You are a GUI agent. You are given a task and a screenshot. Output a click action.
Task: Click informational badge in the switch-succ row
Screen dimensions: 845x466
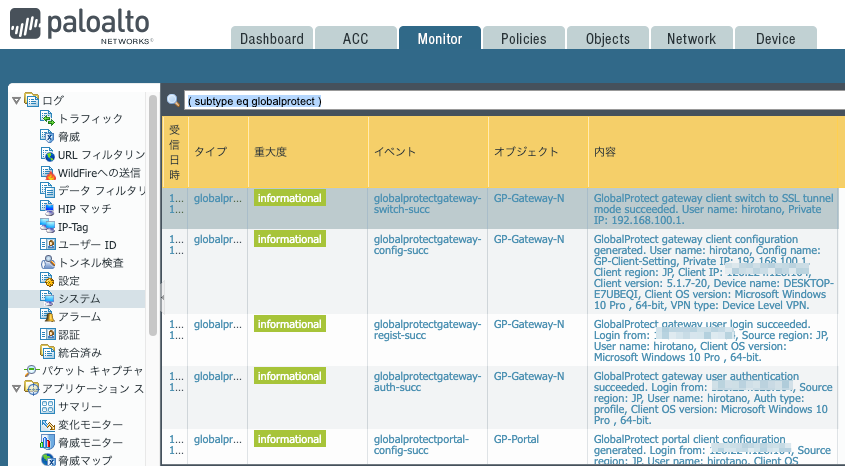tap(290, 198)
